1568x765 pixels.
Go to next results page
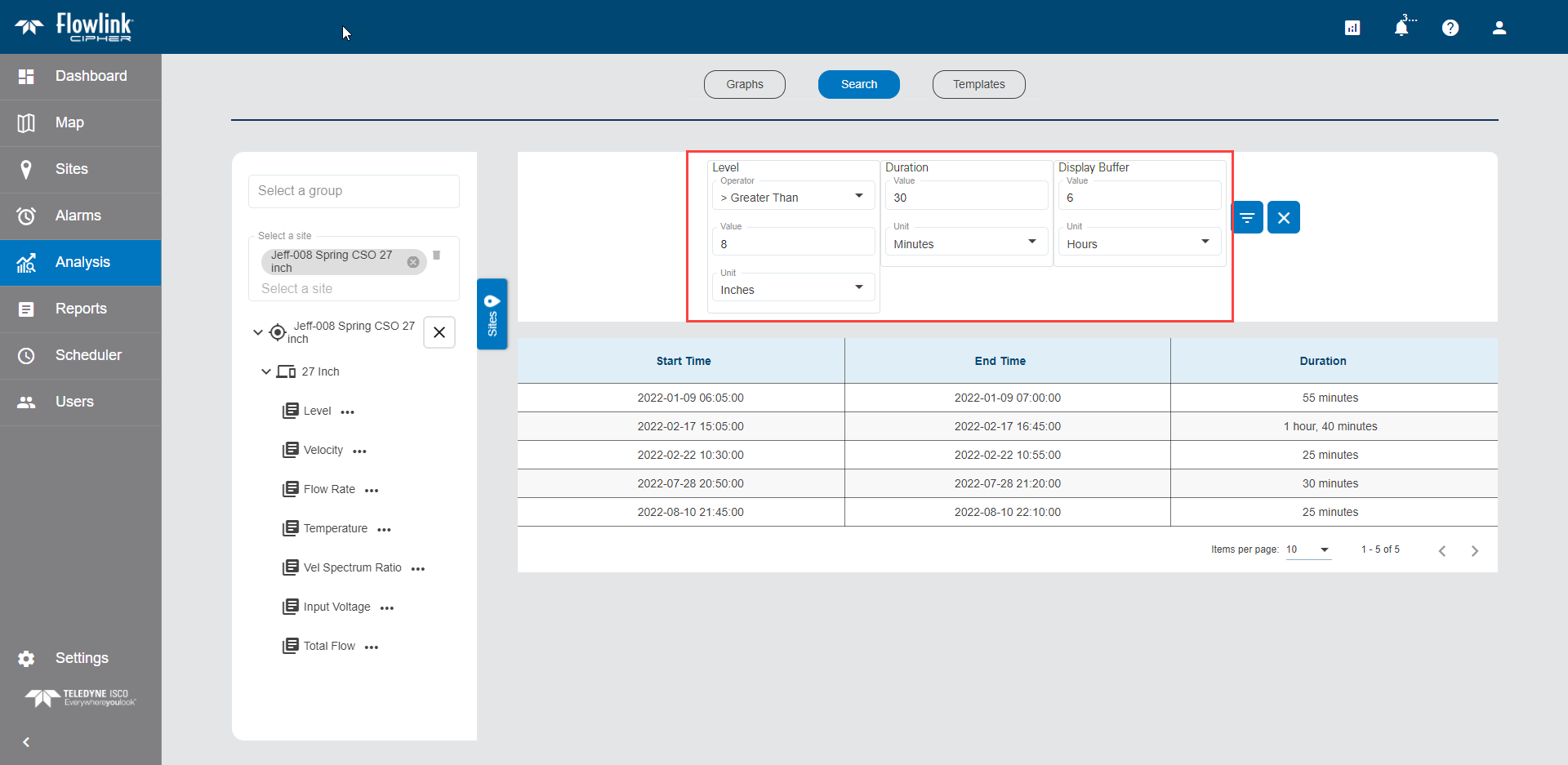1474,550
